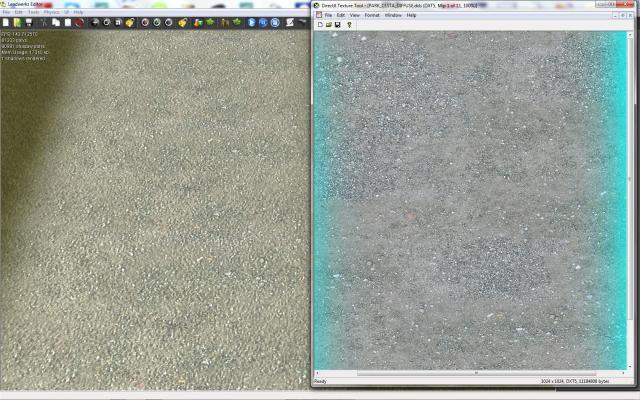The width and height of the screenshot is (640, 400).
Task: Select the Cut scissors icon in Leadwerks toolbar
Action: pyautogui.click(x=45, y=22)
